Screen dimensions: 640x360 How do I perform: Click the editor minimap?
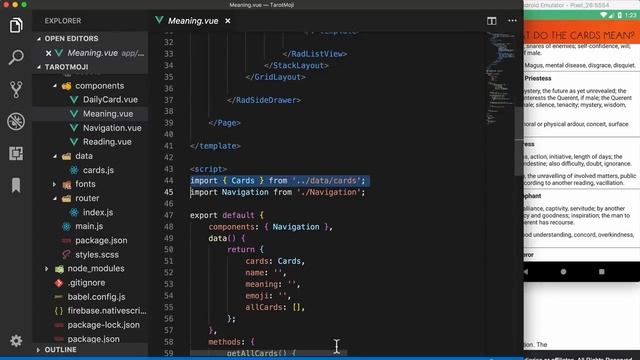click(500, 78)
